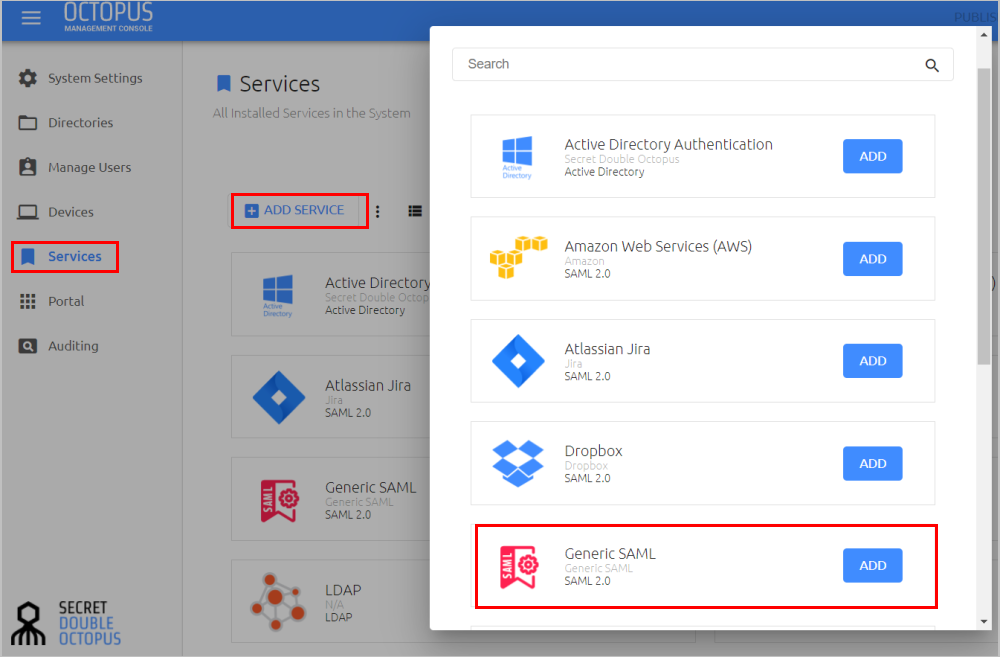This screenshot has height=657, width=1000.
Task: Click dialog scrollbar down arrow
Action: point(984,621)
